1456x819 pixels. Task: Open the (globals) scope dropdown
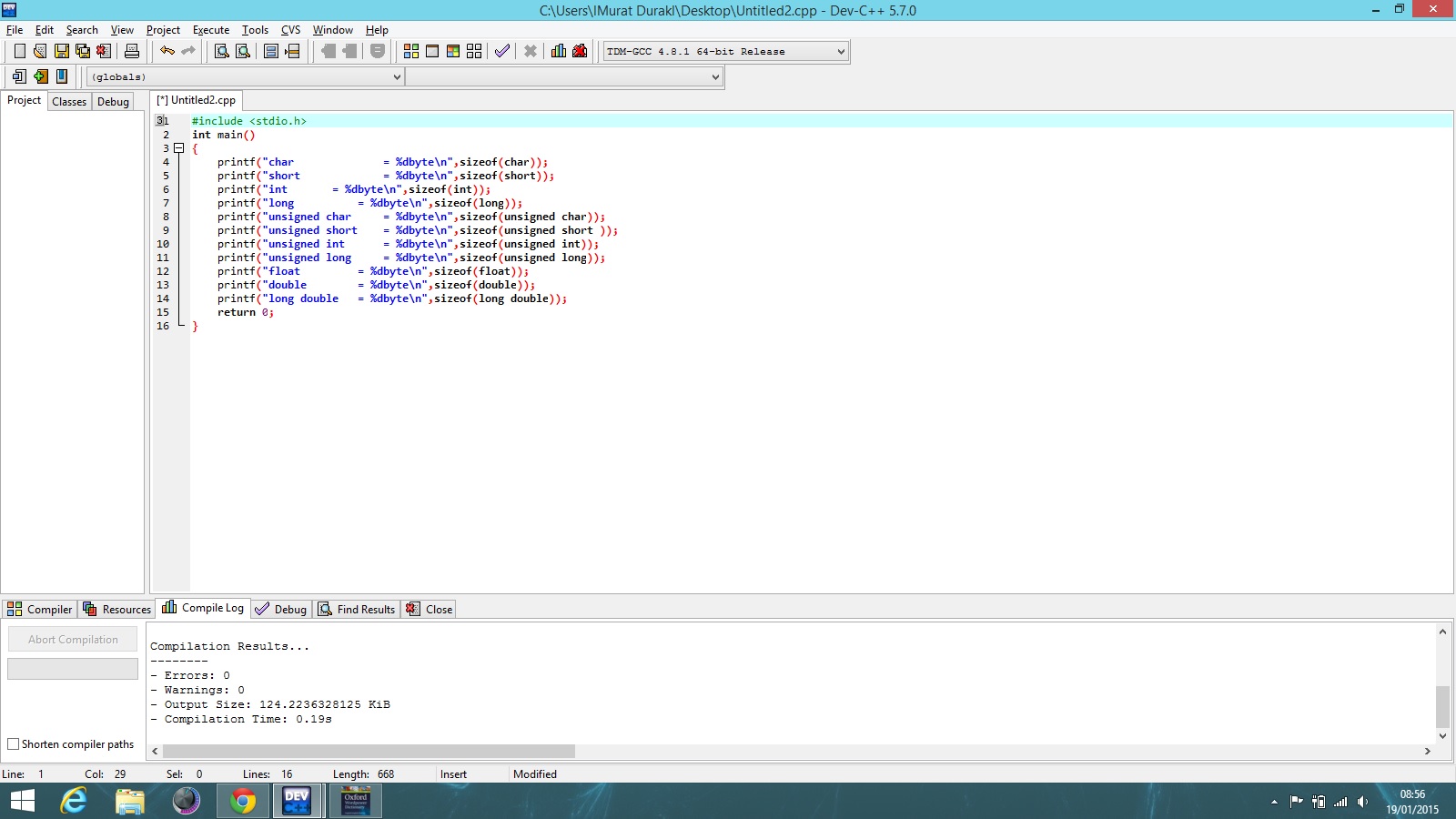pos(245,77)
